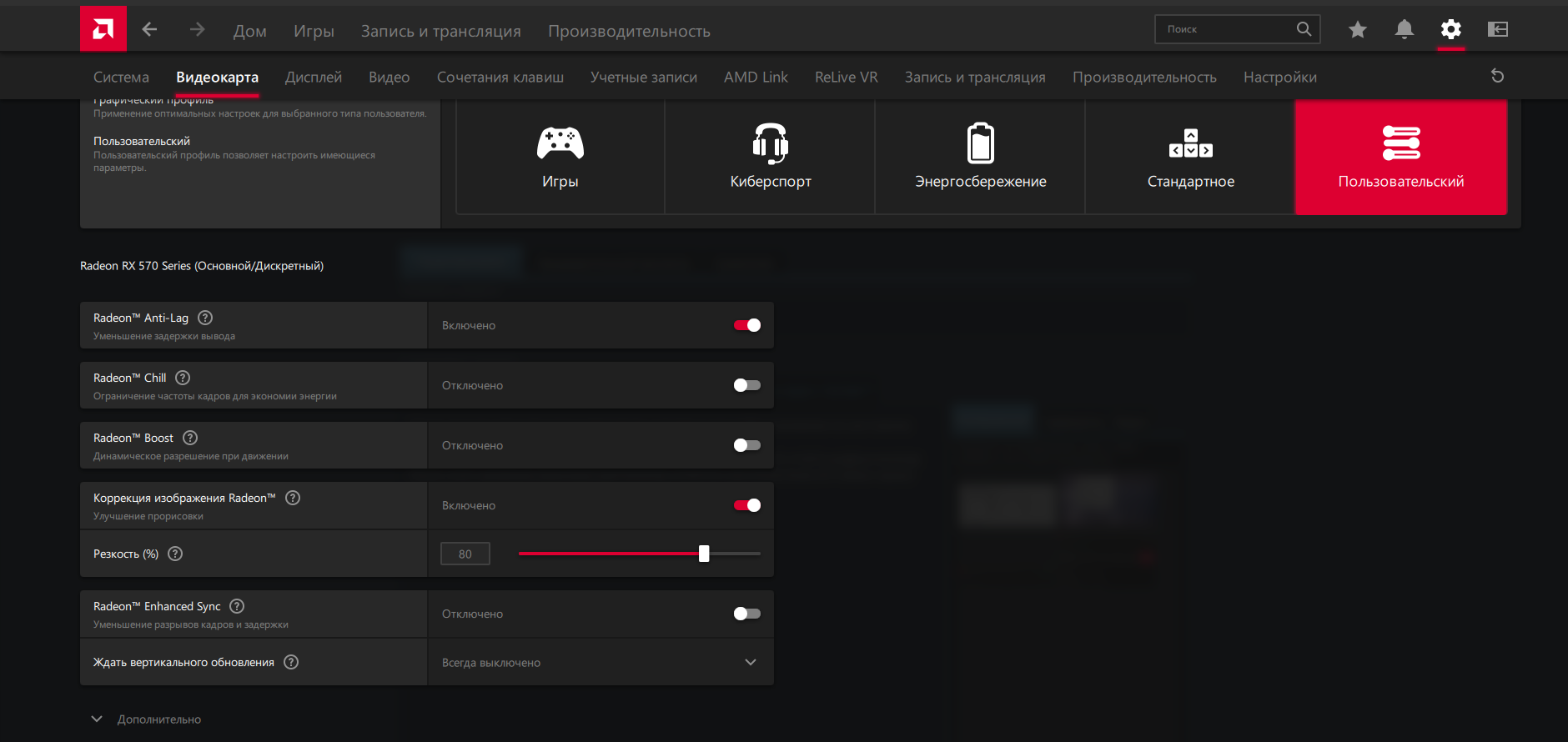Image resolution: width=1568 pixels, height=742 pixels.
Task: Open the Система tab
Action: coord(121,77)
